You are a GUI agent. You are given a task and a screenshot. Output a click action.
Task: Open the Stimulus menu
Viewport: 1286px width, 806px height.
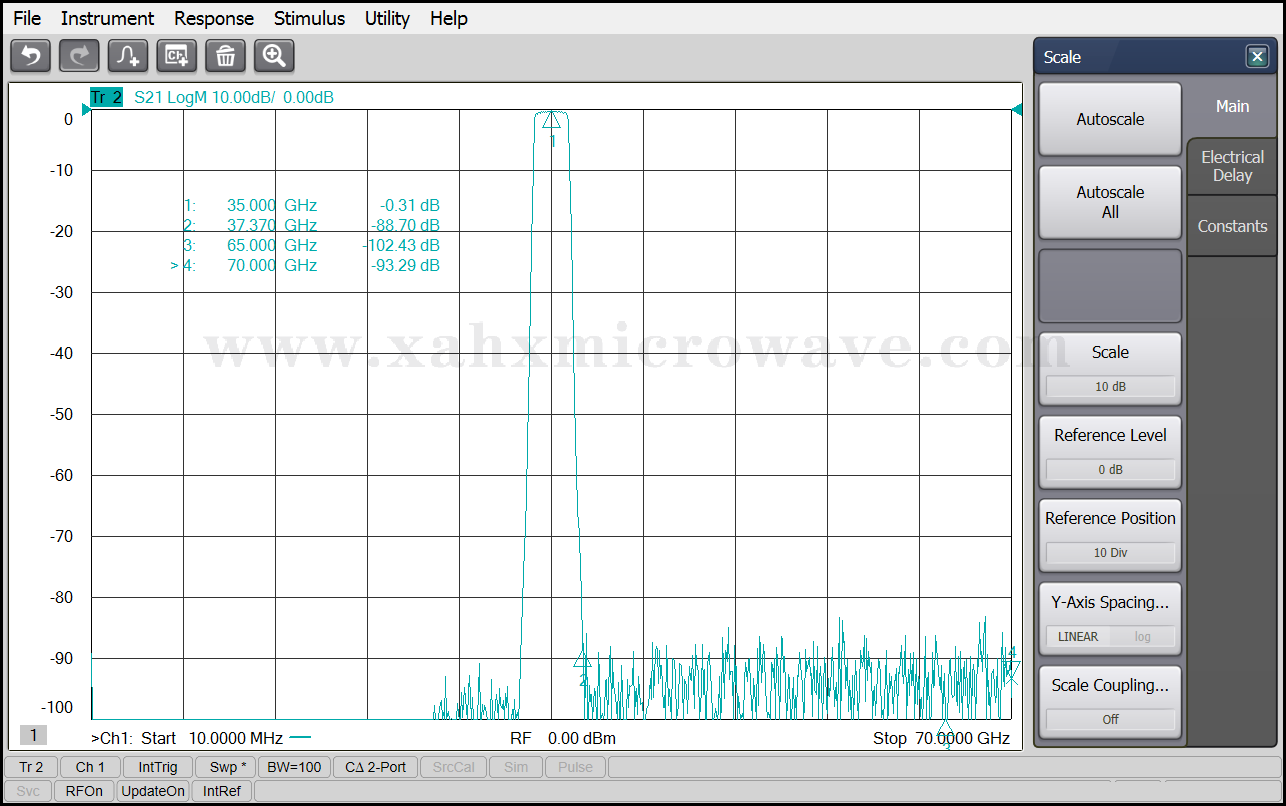coord(309,18)
